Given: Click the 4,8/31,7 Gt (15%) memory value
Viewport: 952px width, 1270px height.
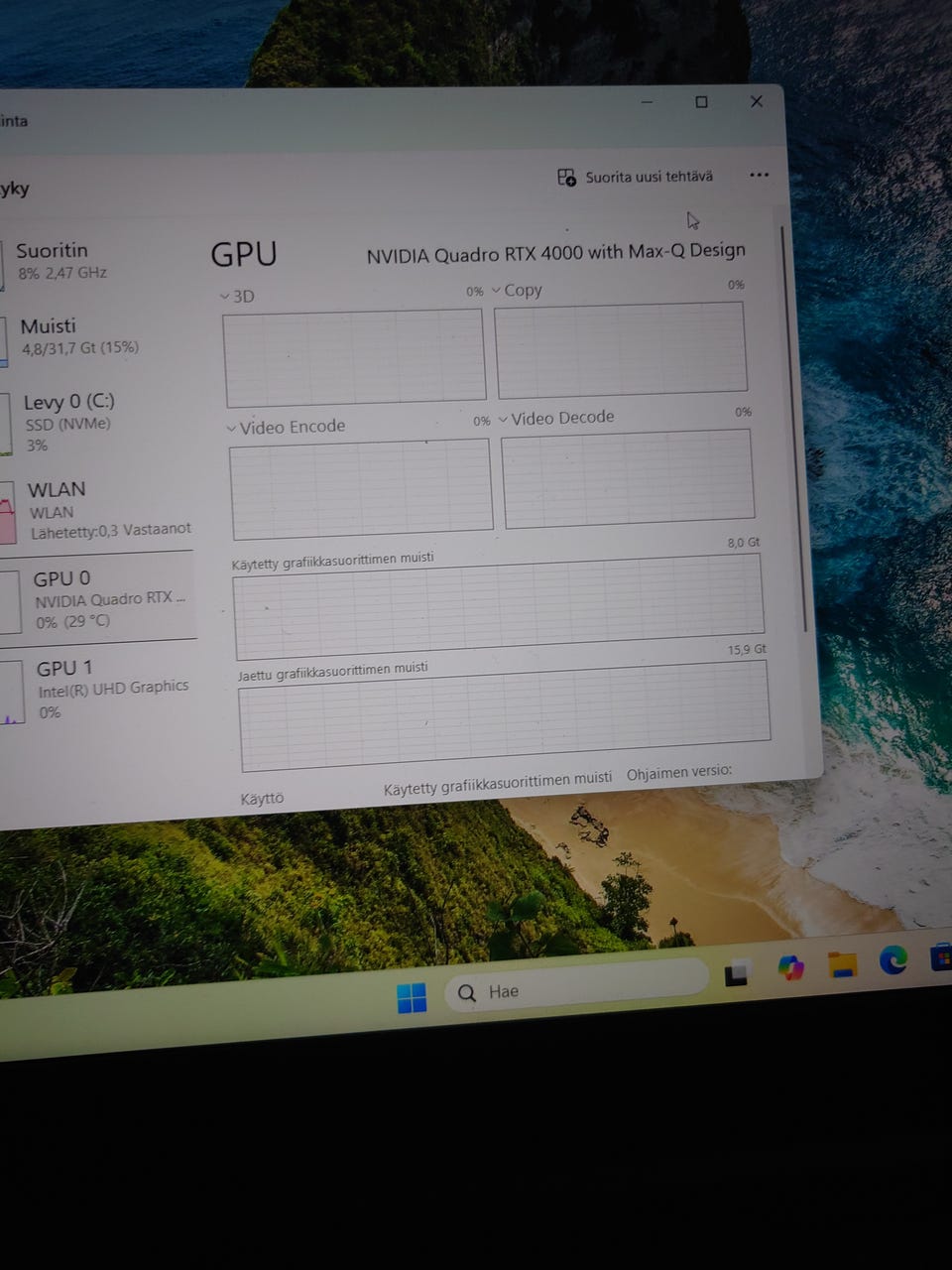Looking at the screenshot, I should pos(80,348).
